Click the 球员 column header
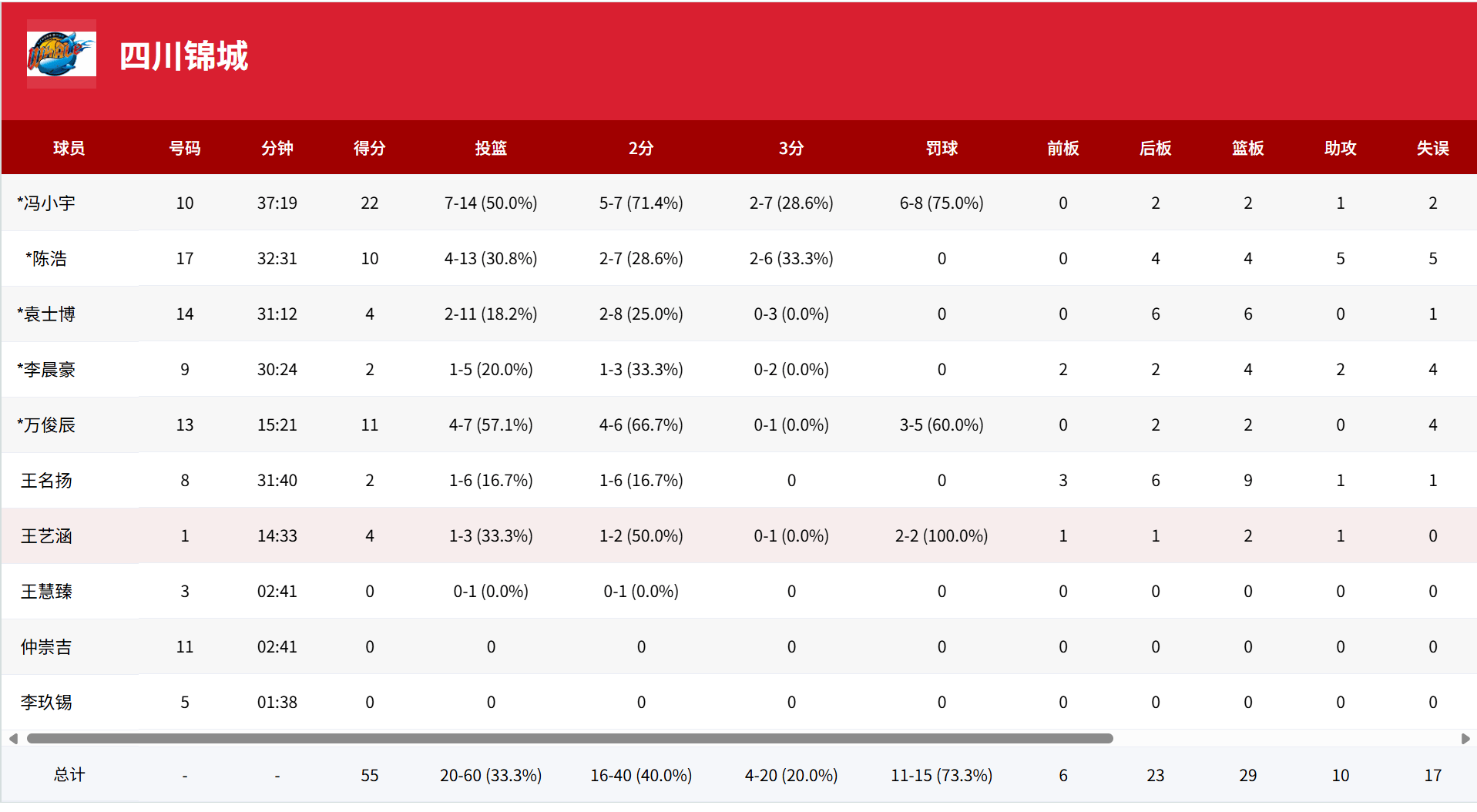Screen dimensions: 1477x812 (69, 148)
